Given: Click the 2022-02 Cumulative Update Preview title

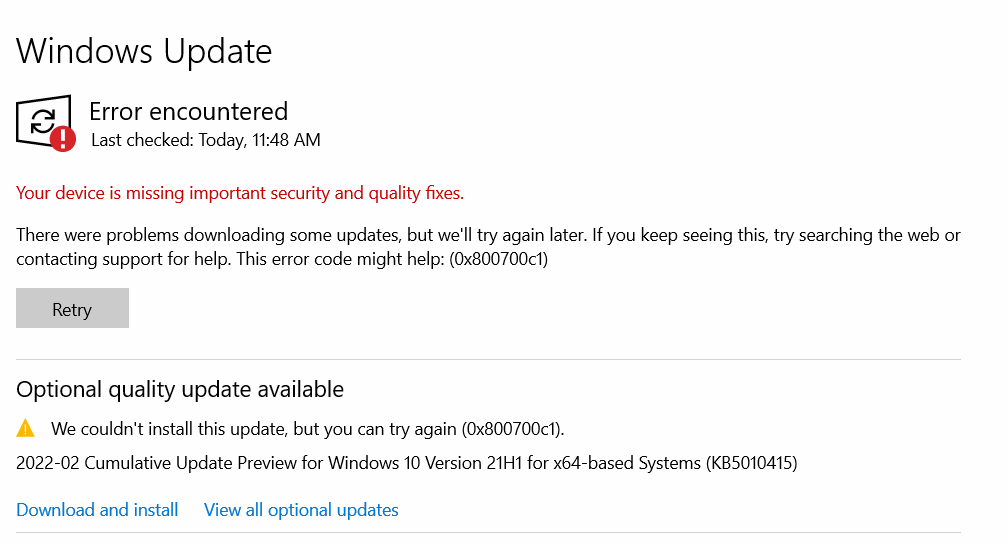Looking at the screenshot, I should 407,463.
